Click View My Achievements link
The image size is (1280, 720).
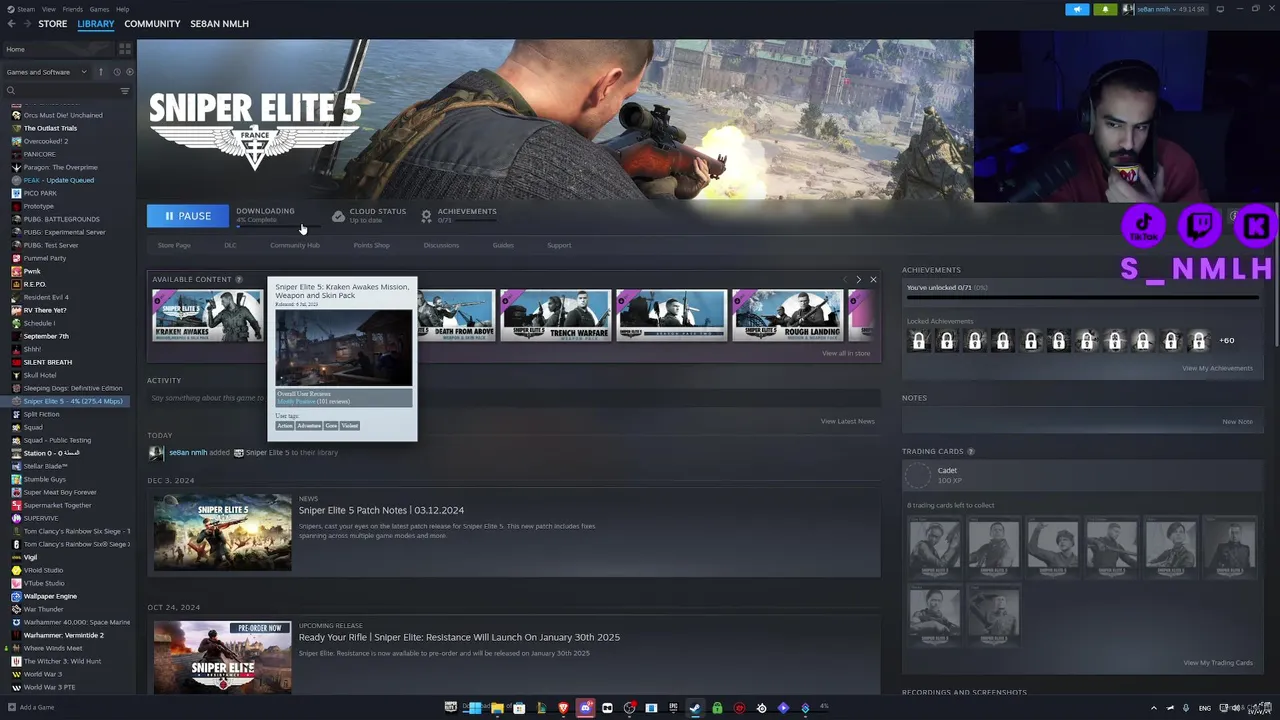coord(1217,368)
